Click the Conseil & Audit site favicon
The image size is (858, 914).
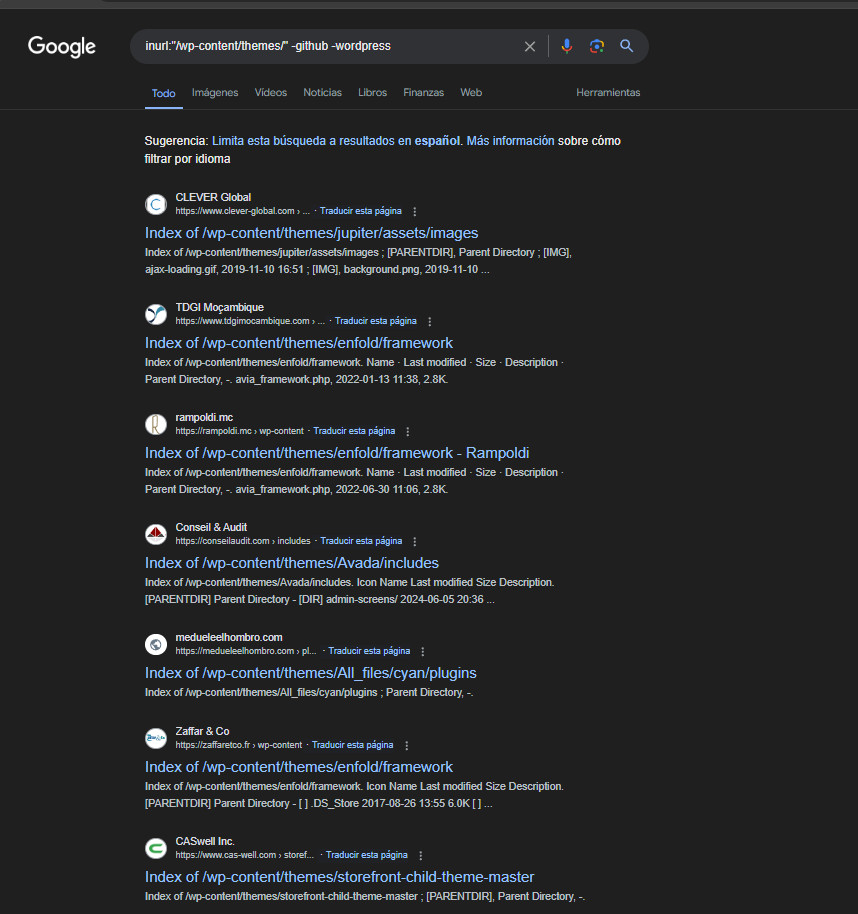coord(156,534)
